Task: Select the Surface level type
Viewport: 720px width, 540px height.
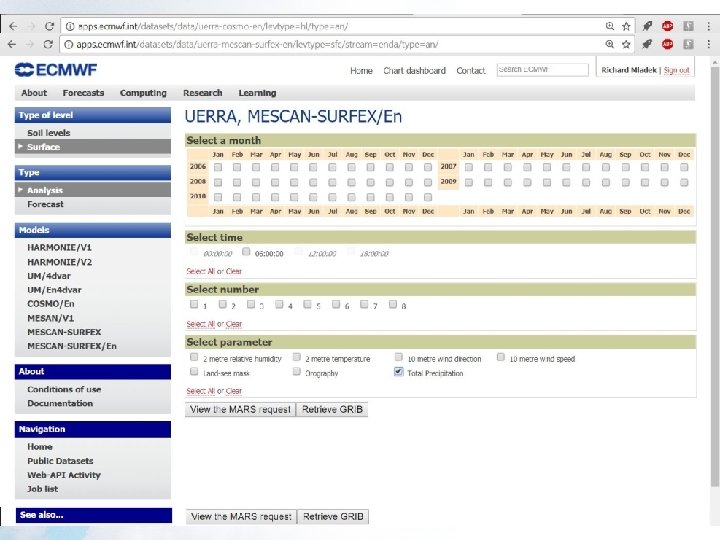Action: 93,147
